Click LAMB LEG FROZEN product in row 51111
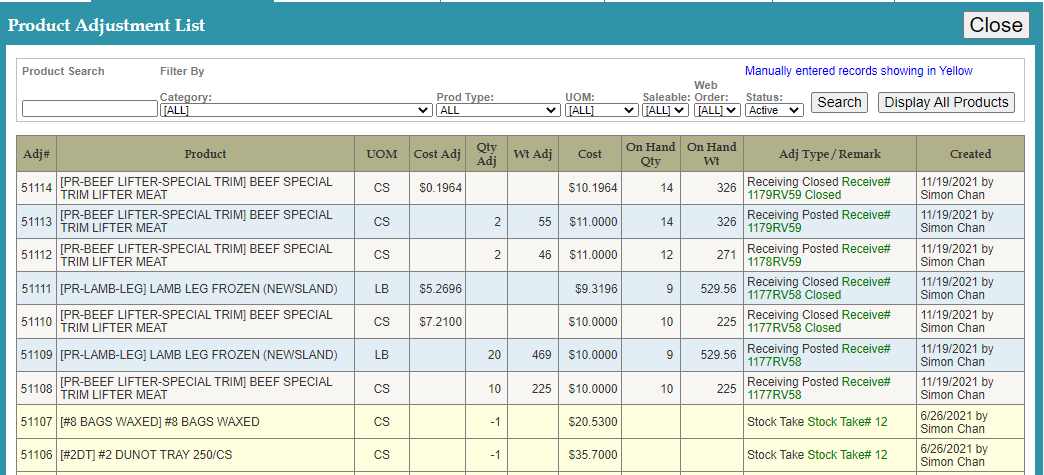The width and height of the screenshot is (1044, 475). click(x=198, y=288)
